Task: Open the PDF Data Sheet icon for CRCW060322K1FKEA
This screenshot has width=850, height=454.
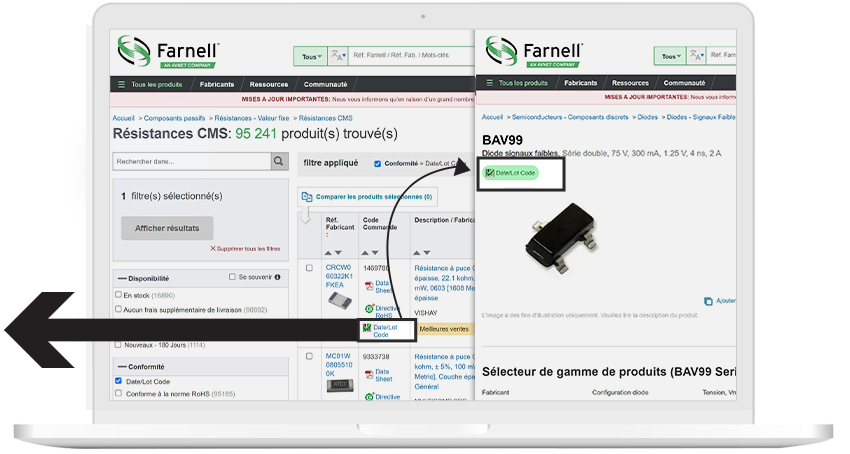Action: [370, 287]
